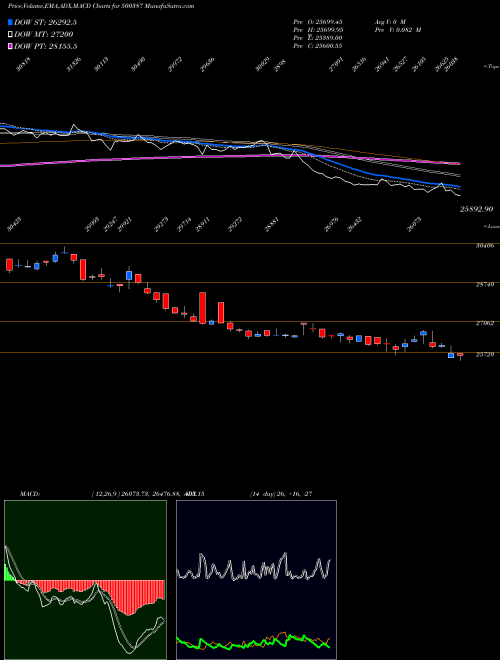Click the blue DOW ST legend swatch
The image size is (500, 660).
10,22
